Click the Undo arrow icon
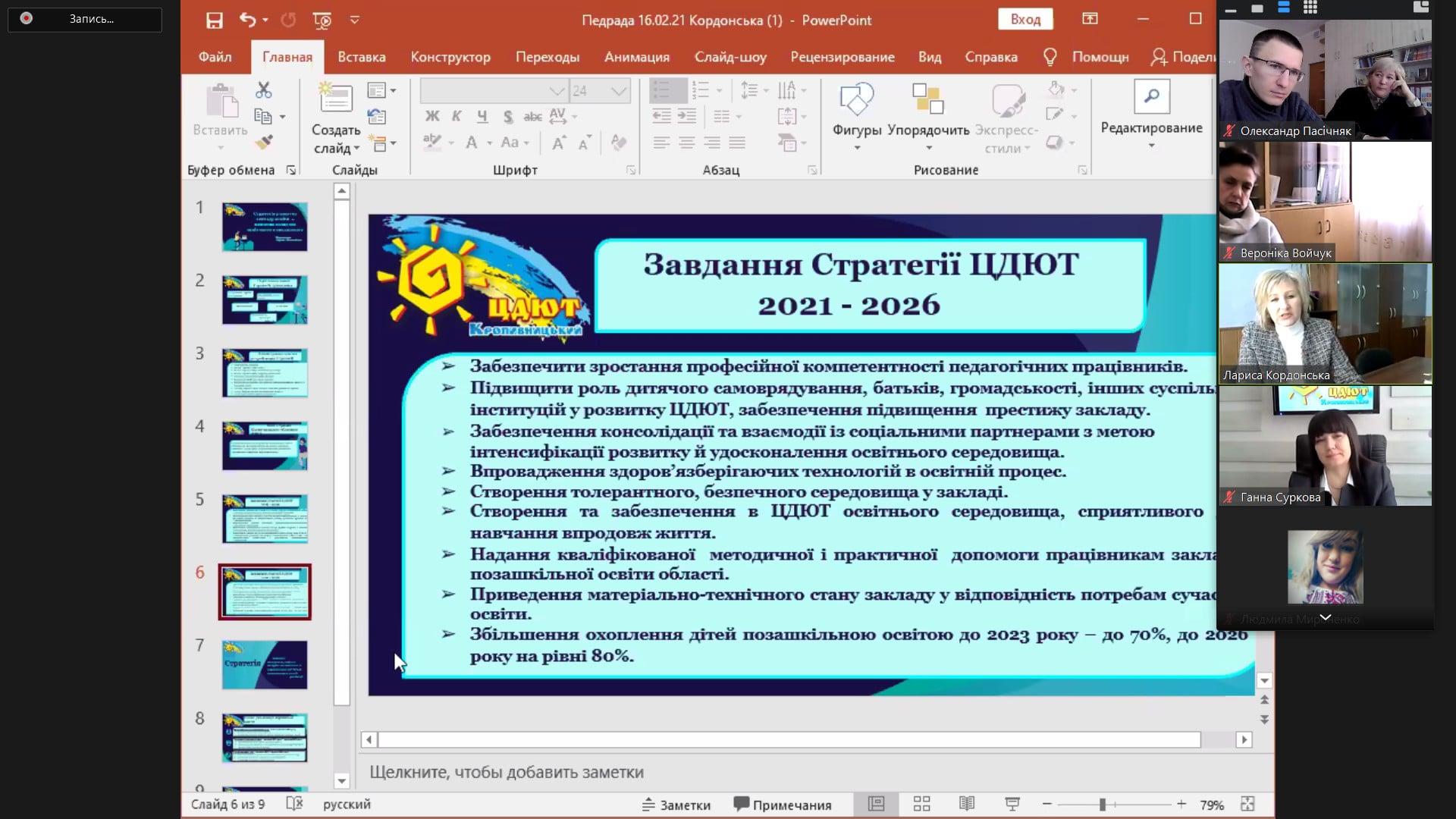 coord(247,20)
